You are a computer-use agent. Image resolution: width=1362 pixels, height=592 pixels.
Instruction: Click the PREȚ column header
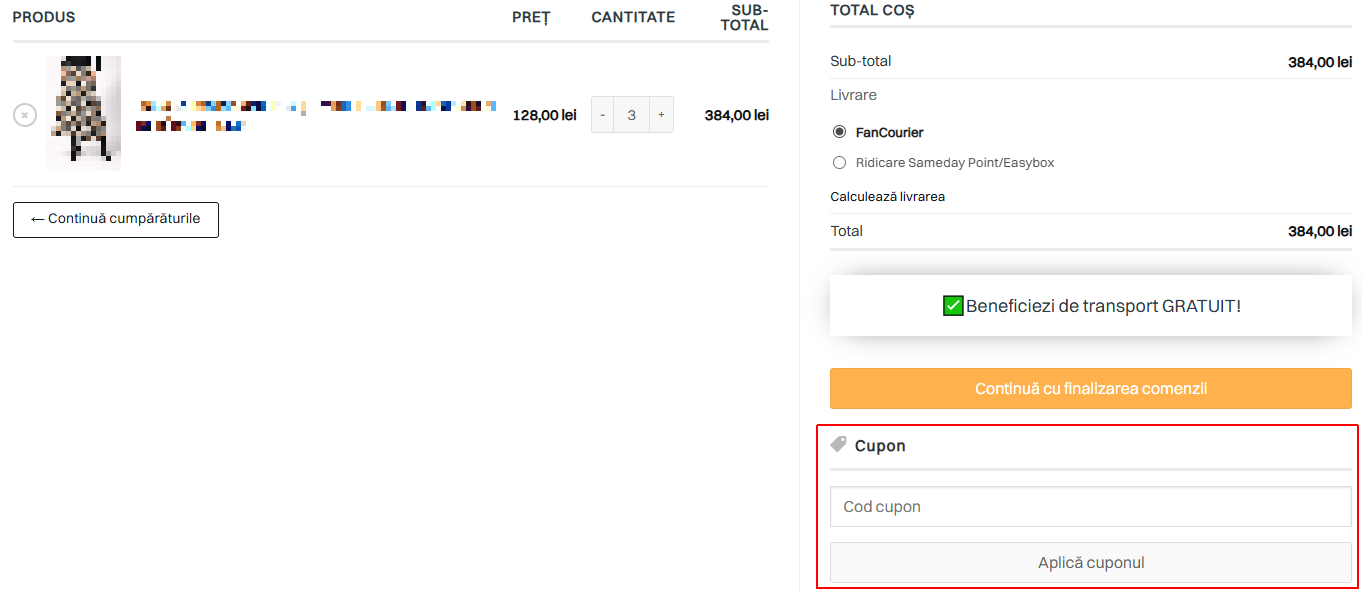pos(531,17)
